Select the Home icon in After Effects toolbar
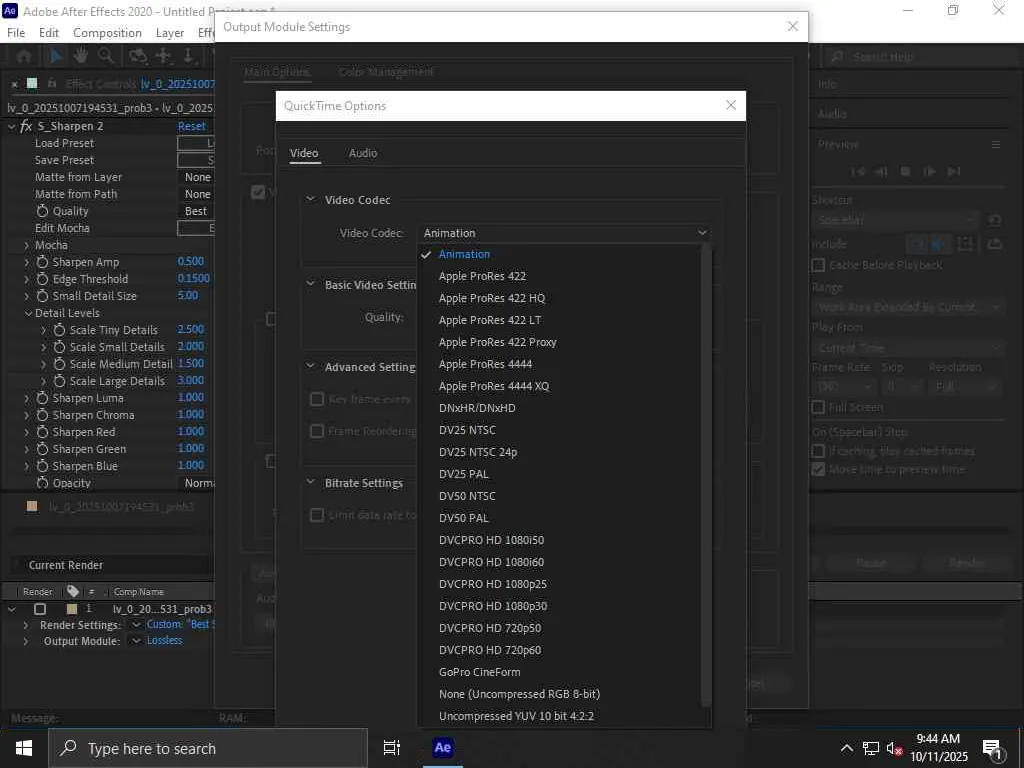Image resolution: width=1024 pixels, height=768 pixels. point(24,56)
